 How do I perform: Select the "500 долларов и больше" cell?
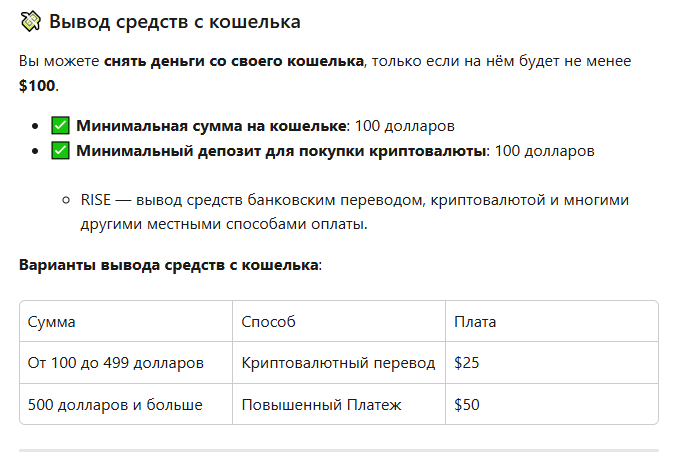115,404
